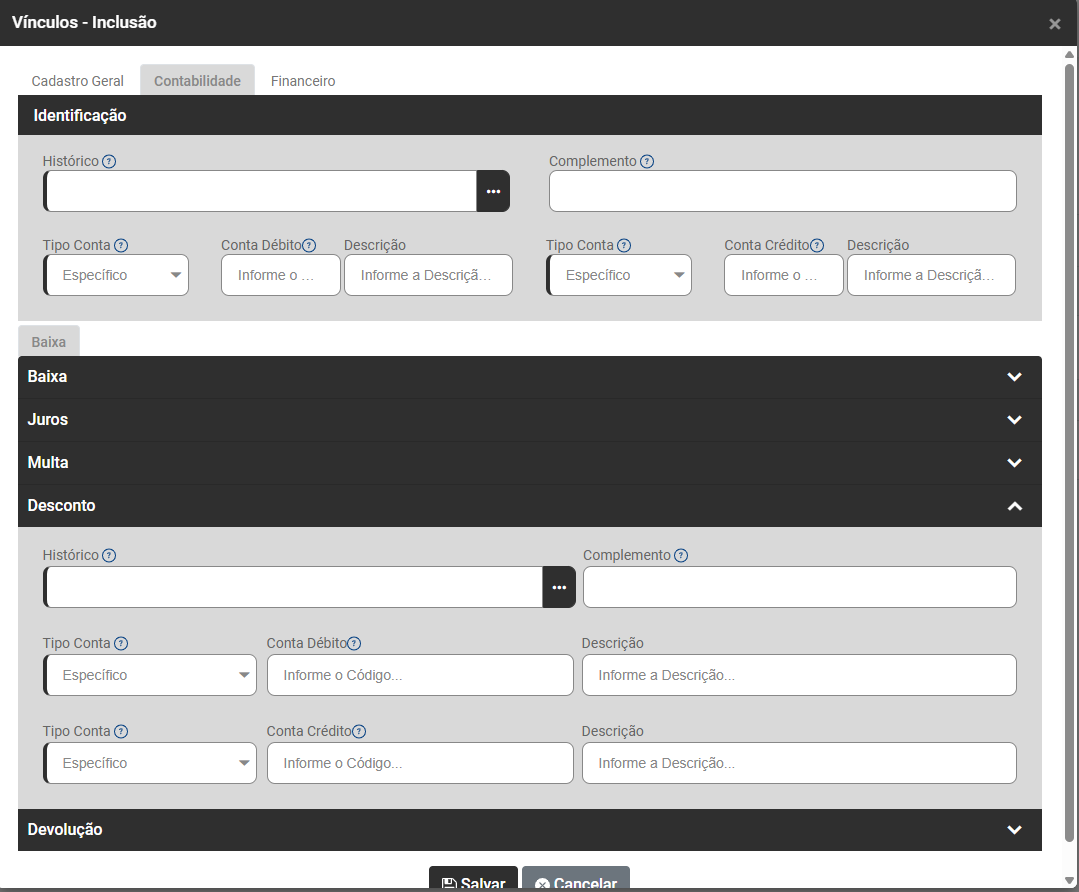Focus Histórico field in Identificação

[260, 191]
